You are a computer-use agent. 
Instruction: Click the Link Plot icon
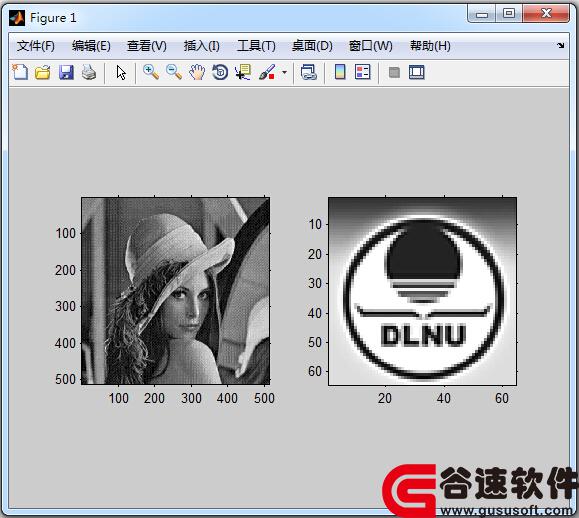tap(309, 72)
